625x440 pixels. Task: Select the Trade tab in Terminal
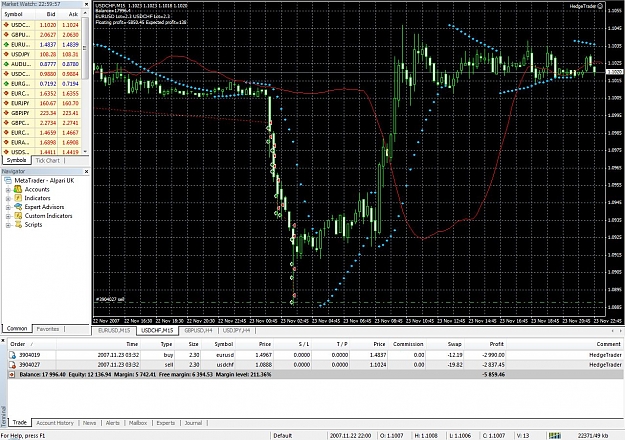[x=20, y=422]
